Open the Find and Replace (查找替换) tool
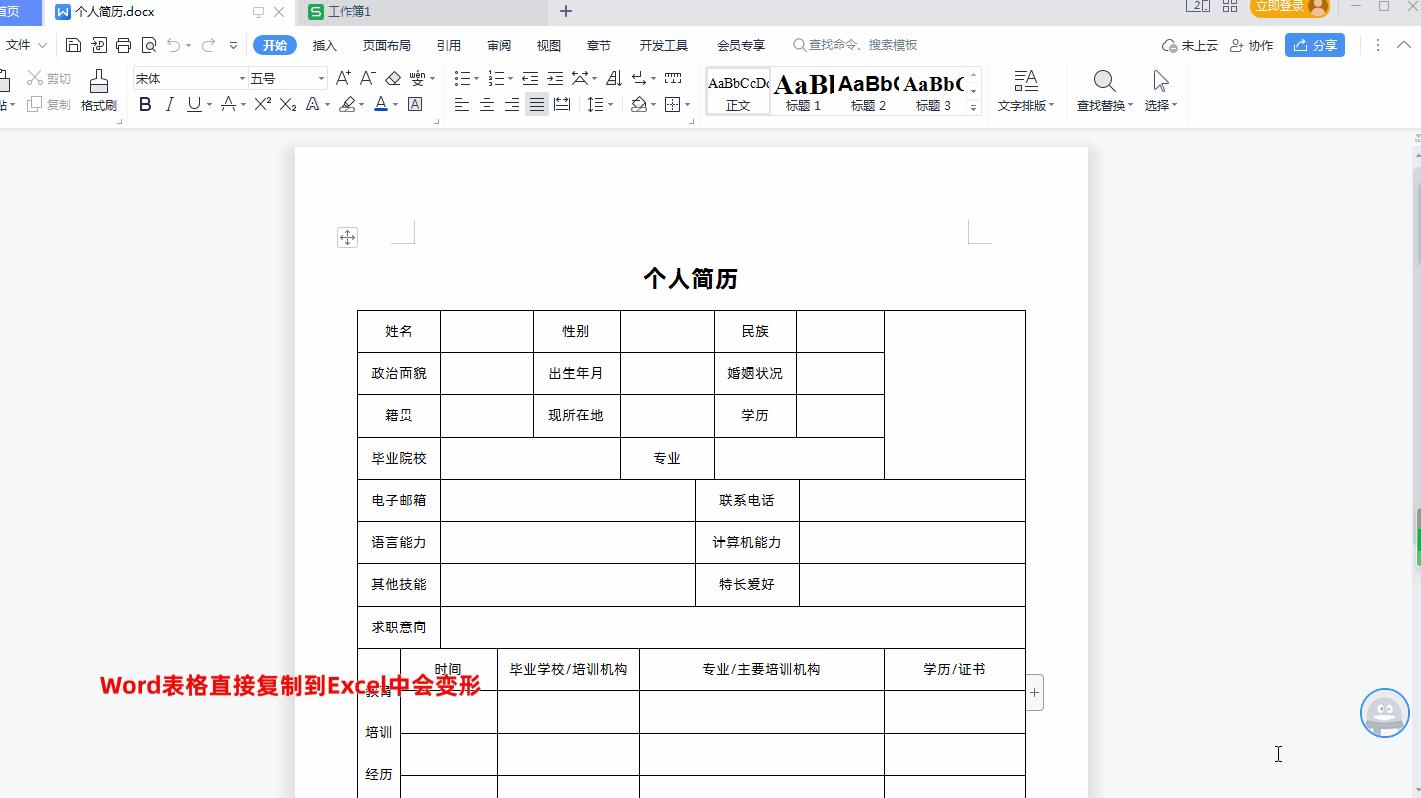 point(1103,92)
